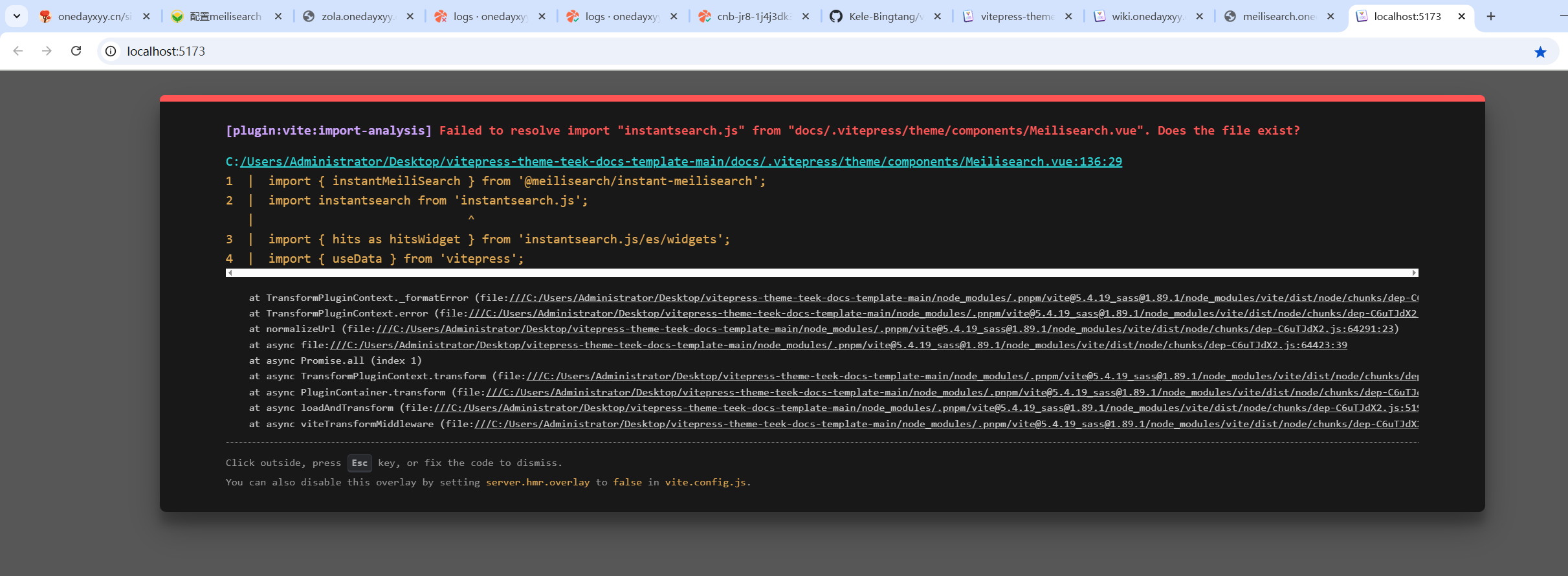Reload the localhost page
The image size is (1568, 576).
pos(76,51)
